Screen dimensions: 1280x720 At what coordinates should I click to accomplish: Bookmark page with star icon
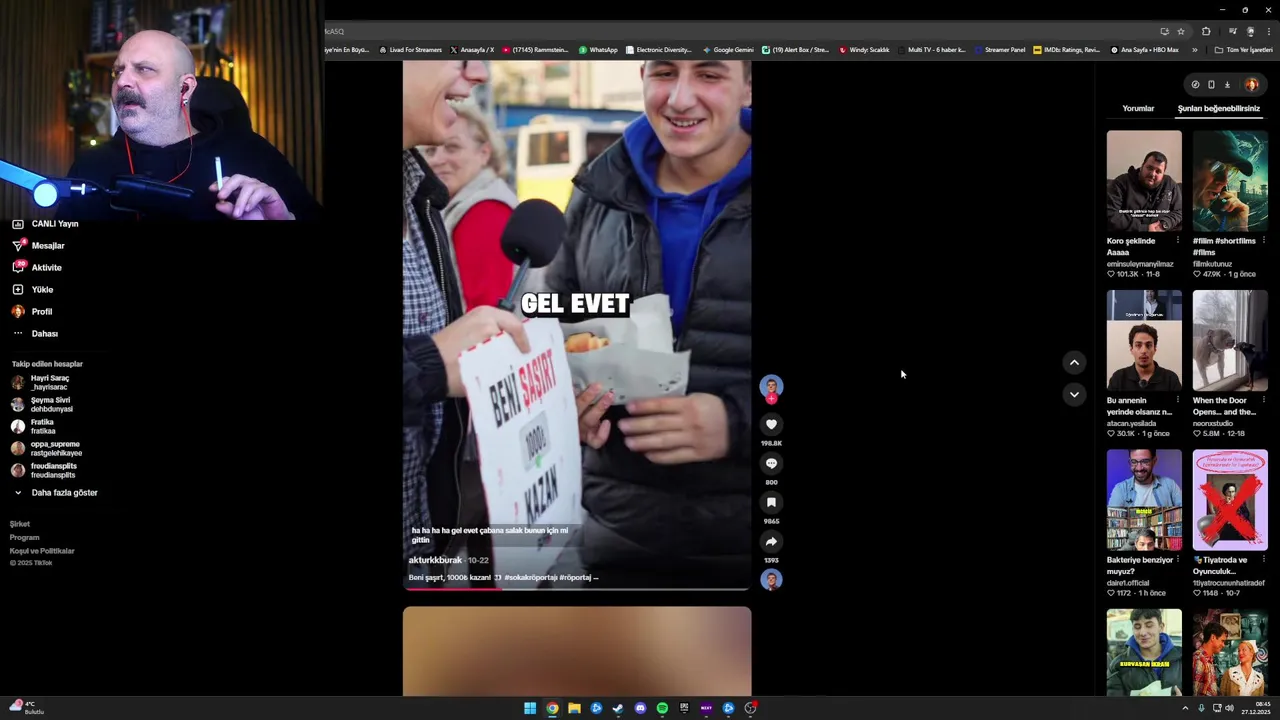[1181, 31]
